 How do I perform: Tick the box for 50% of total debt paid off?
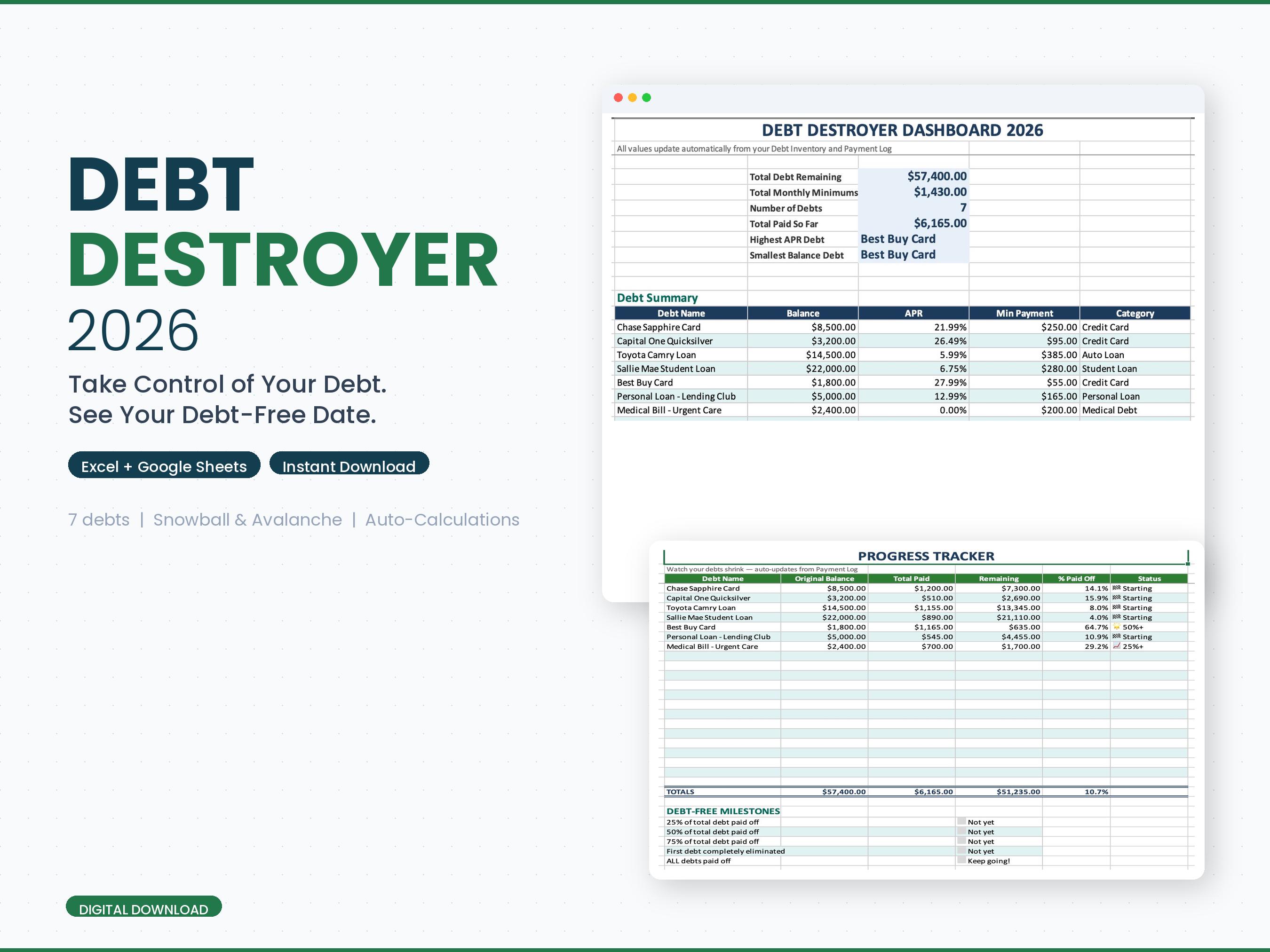click(x=962, y=832)
